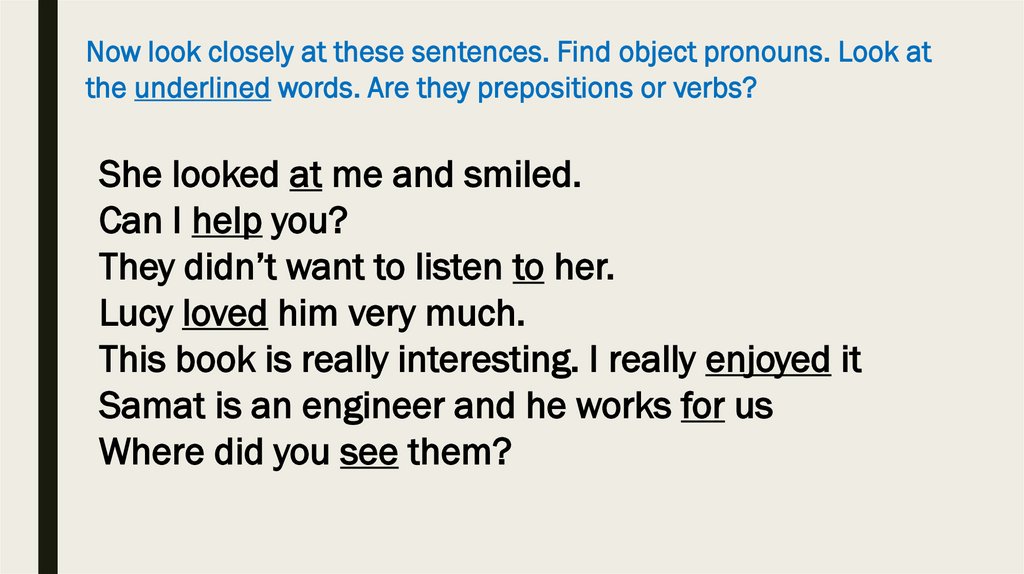Click the pronoun 'you' after help
1024x574 pixels.
point(309,222)
